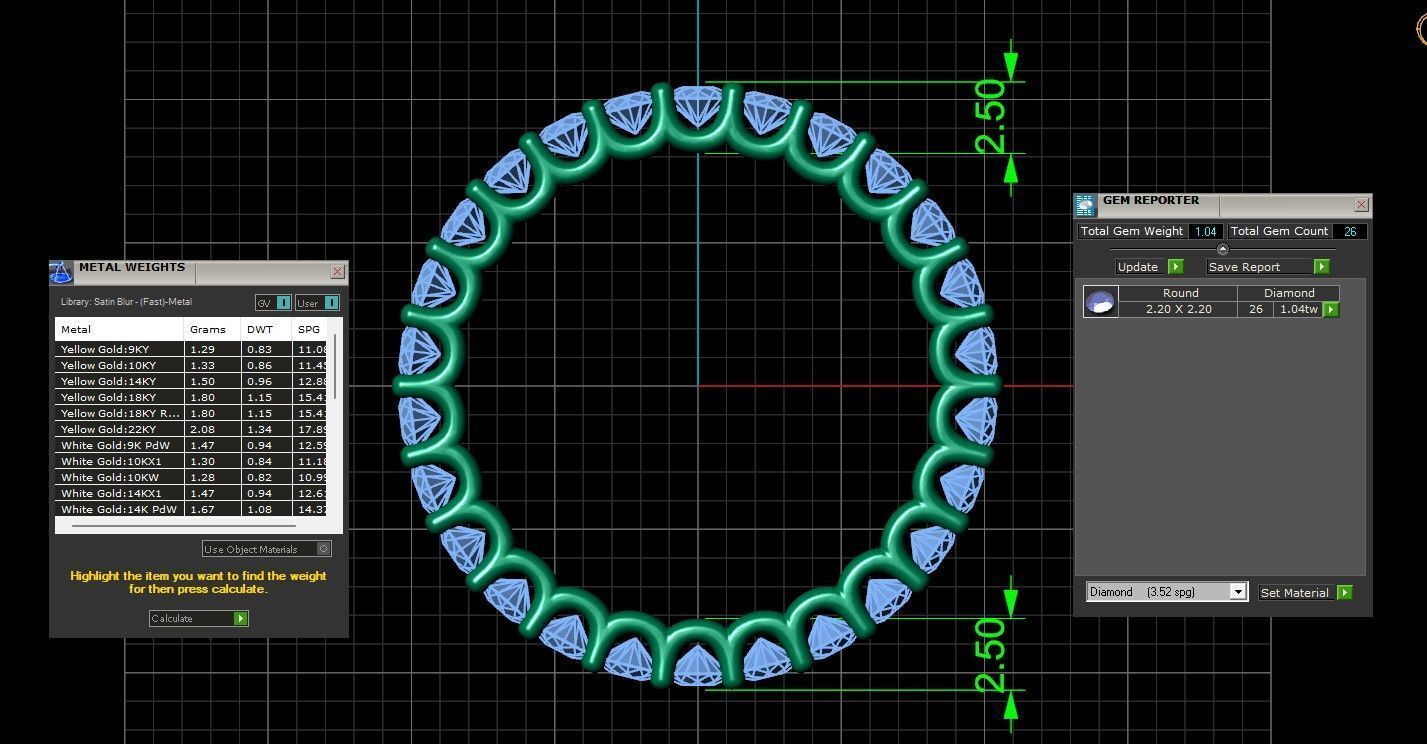Click the Library: Satin Blur - (Fast)-Metal label
Viewport: 1427px width, 744px height.
126,302
